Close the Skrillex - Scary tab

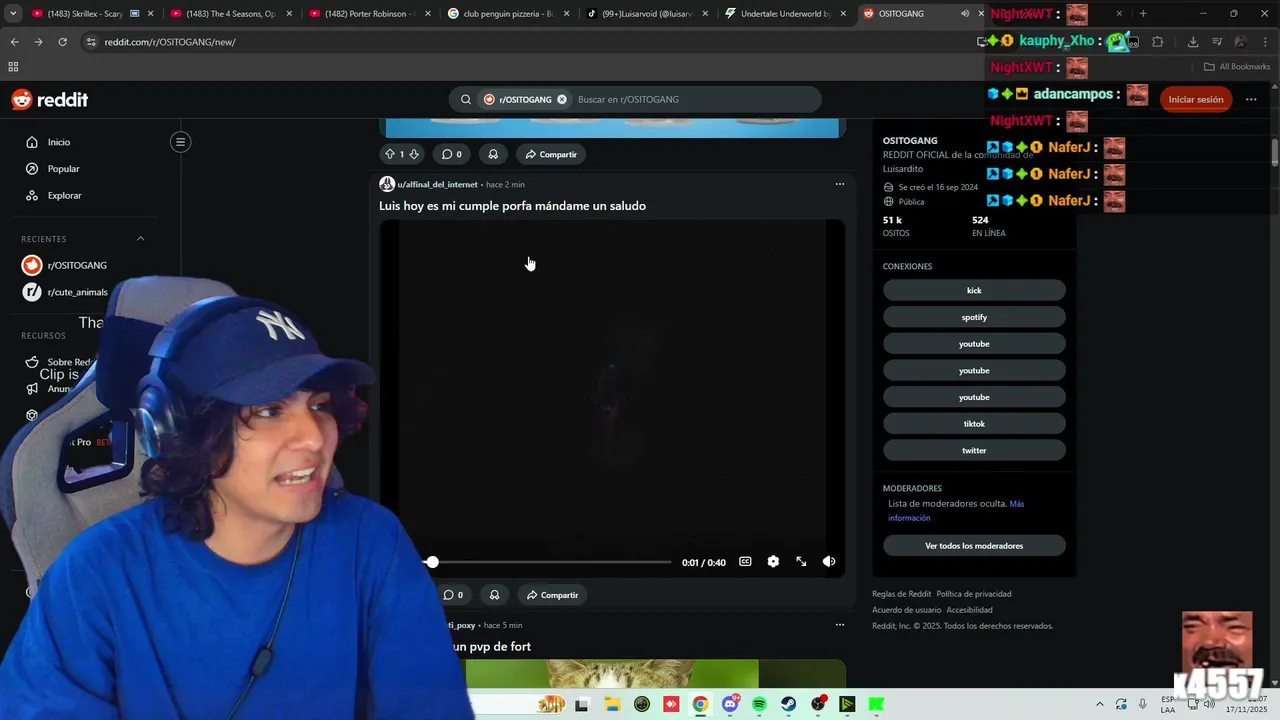pyautogui.click(x=151, y=14)
